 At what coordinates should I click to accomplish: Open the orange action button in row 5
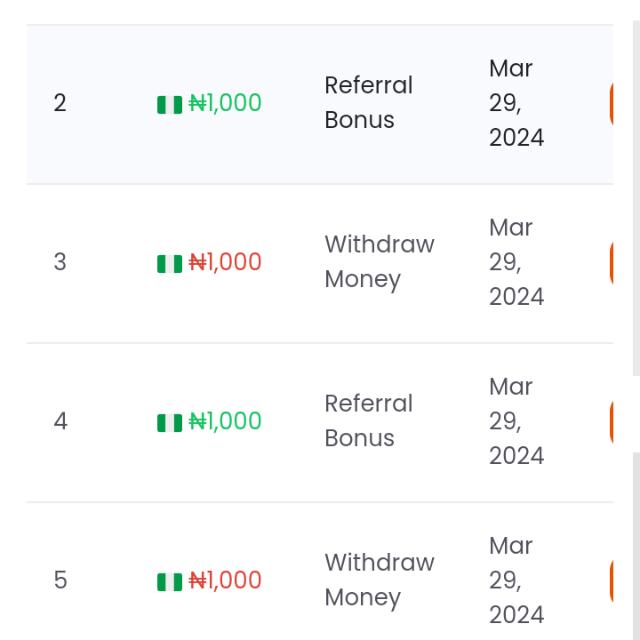click(x=611, y=581)
